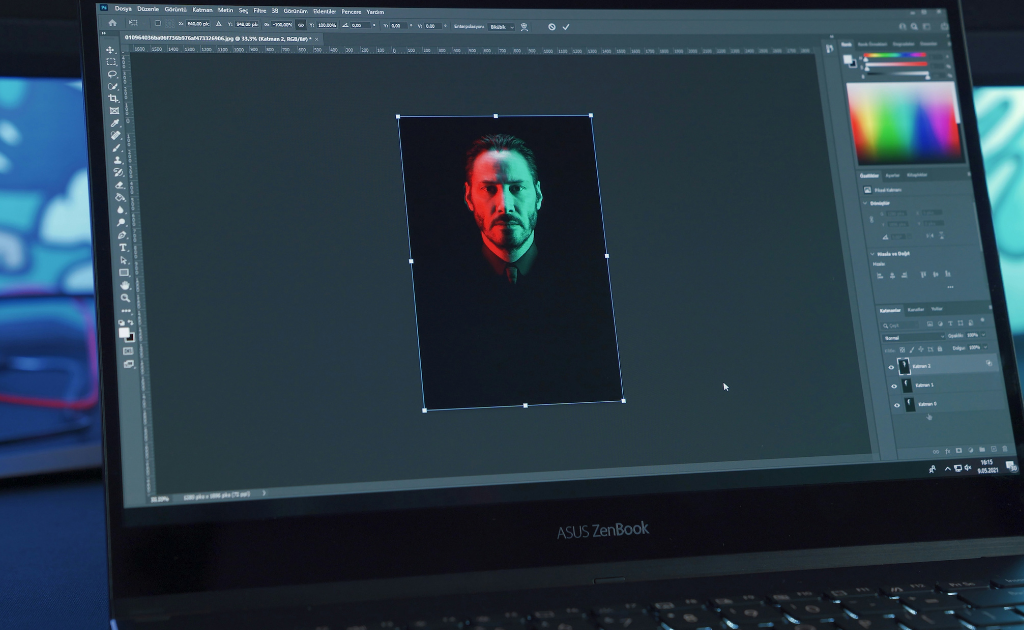Show more align options (three dots)
Viewport: 1024px width, 630px height.
pyautogui.click(x=950, y=287)
